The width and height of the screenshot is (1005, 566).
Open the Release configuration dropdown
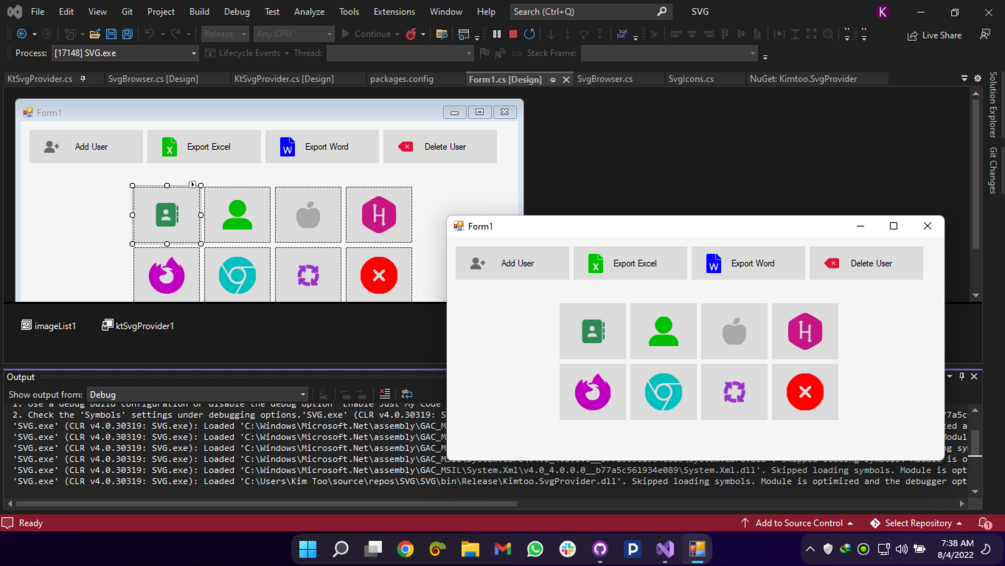[x=225, y=34]
